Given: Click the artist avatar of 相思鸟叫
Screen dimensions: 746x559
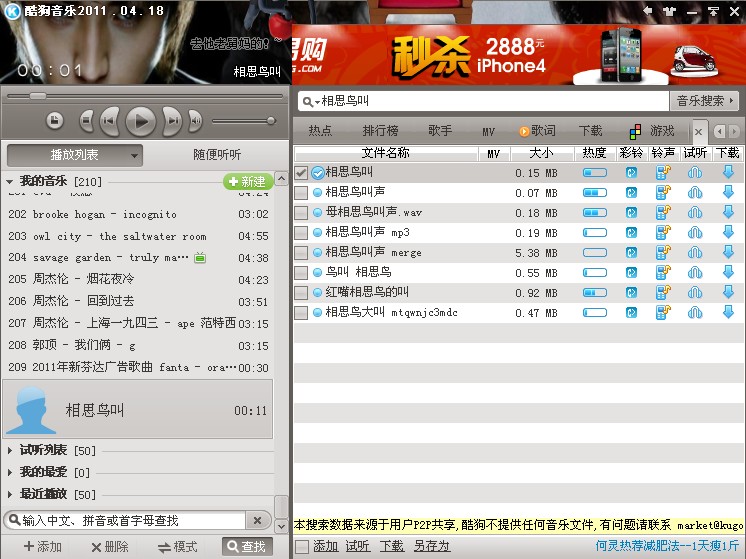Looking at the screenshot, I should (x=31, y=410).
